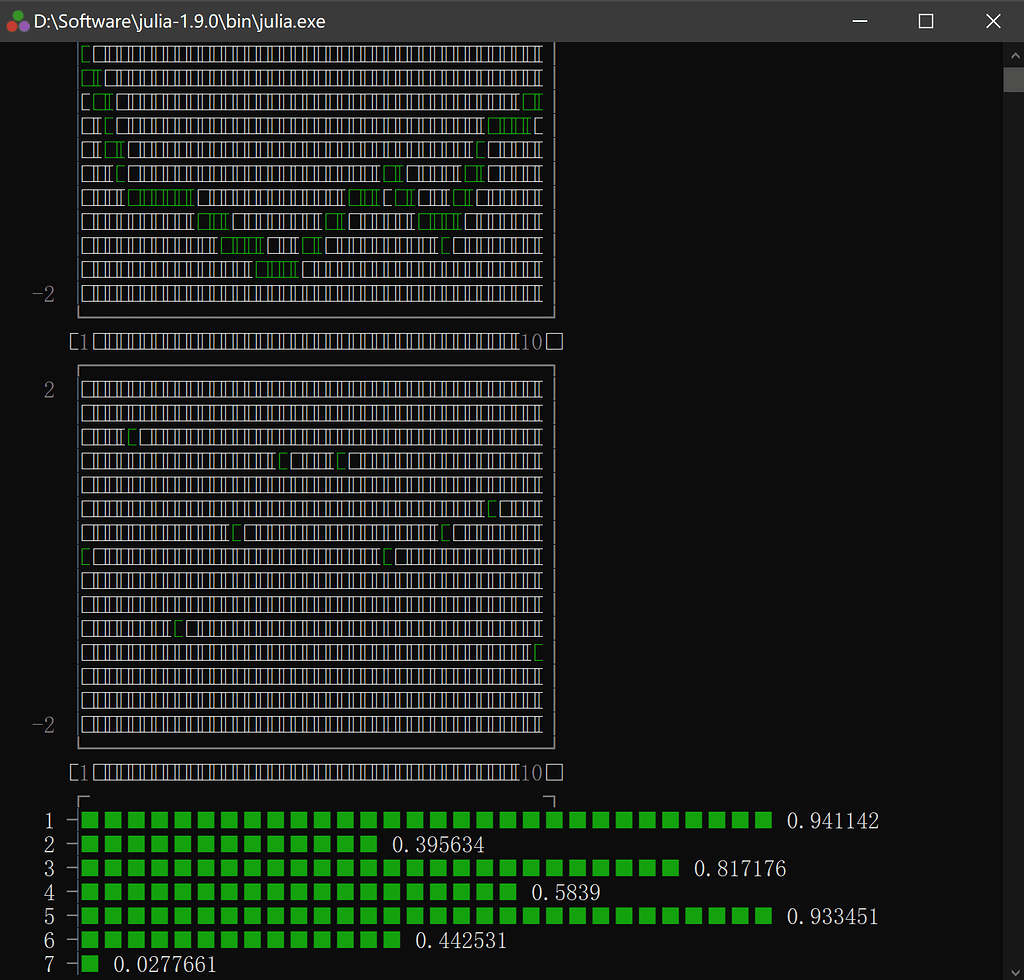The image size is (1024, 980).
Task: Click the y-axis label -2 on the top plot
Action: coord(44,294)
